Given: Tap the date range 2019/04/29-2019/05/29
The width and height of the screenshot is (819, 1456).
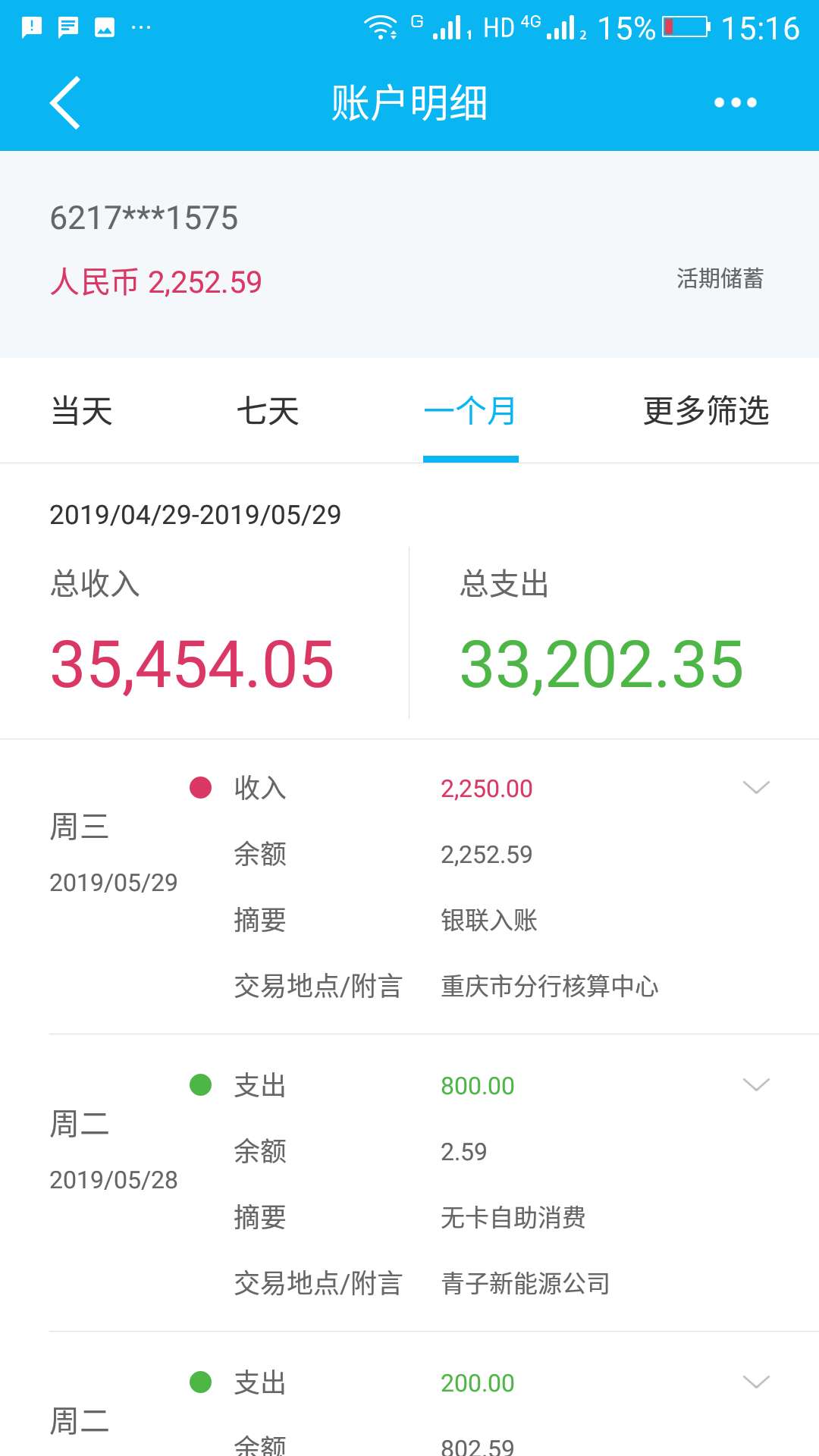Looking at the screenshot, I should click(x=195, y=515).
